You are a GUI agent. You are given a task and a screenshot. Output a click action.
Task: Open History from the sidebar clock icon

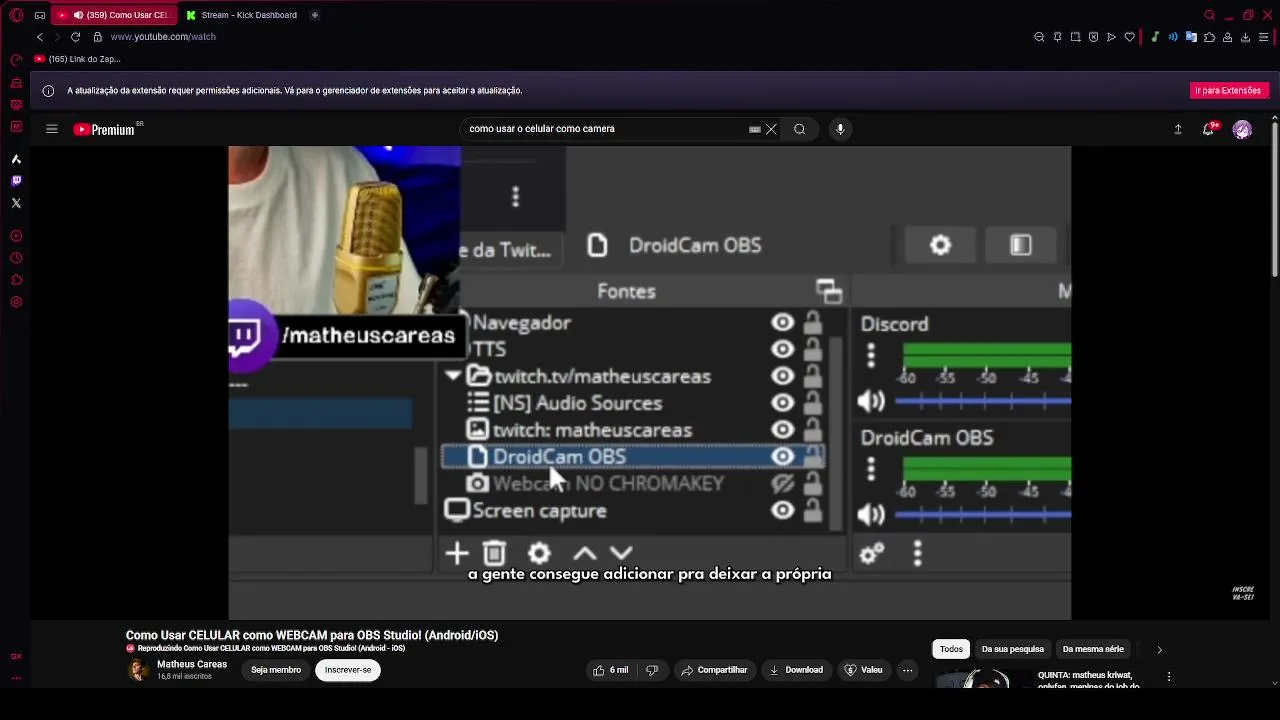click(x=16, y=258)
